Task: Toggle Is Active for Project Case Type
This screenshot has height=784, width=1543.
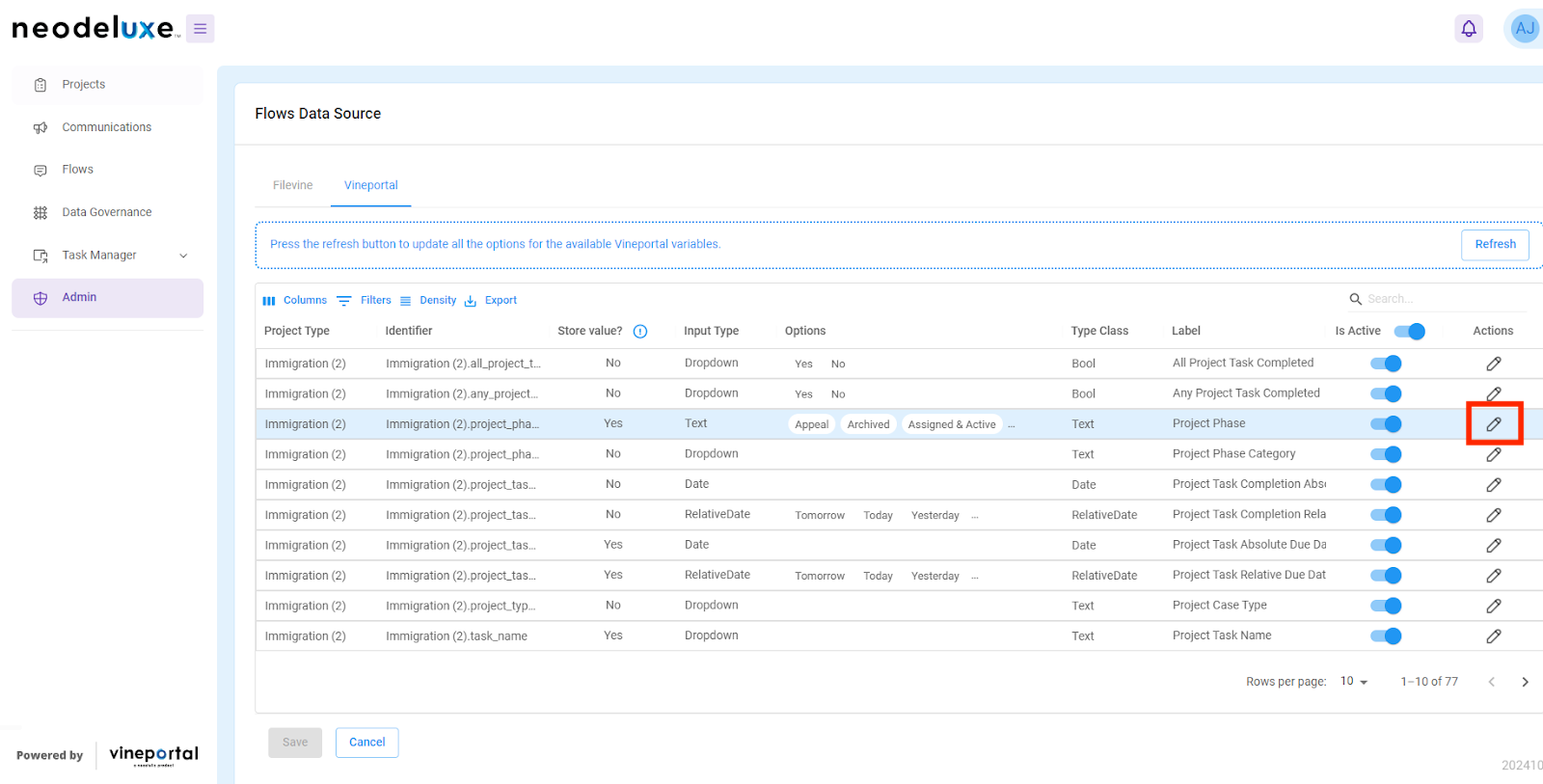Action: [x=1386, y=606]
